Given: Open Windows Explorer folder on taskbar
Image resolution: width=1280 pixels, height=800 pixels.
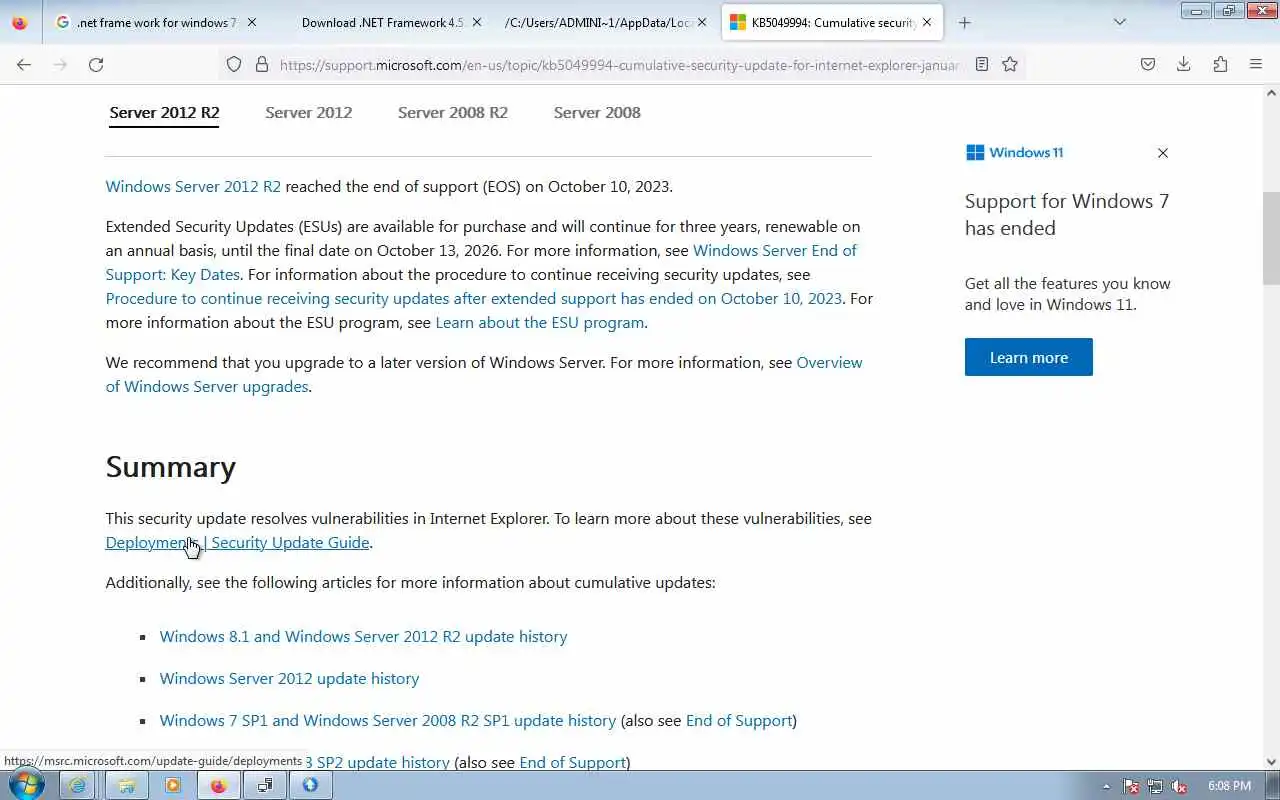Looking at the screenshot, I should point(125,785).
